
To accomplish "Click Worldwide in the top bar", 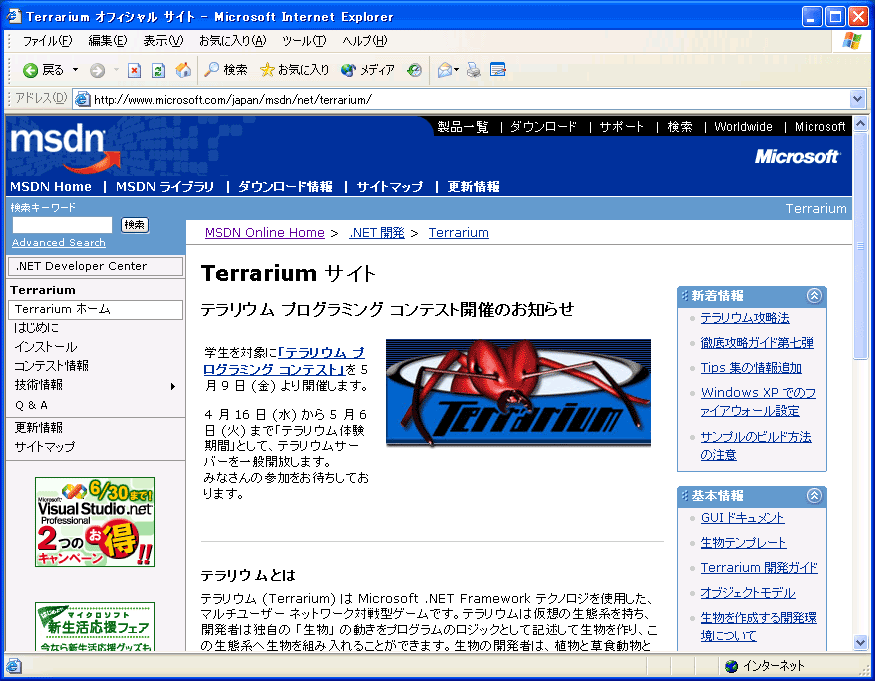I will click(743, 127).
